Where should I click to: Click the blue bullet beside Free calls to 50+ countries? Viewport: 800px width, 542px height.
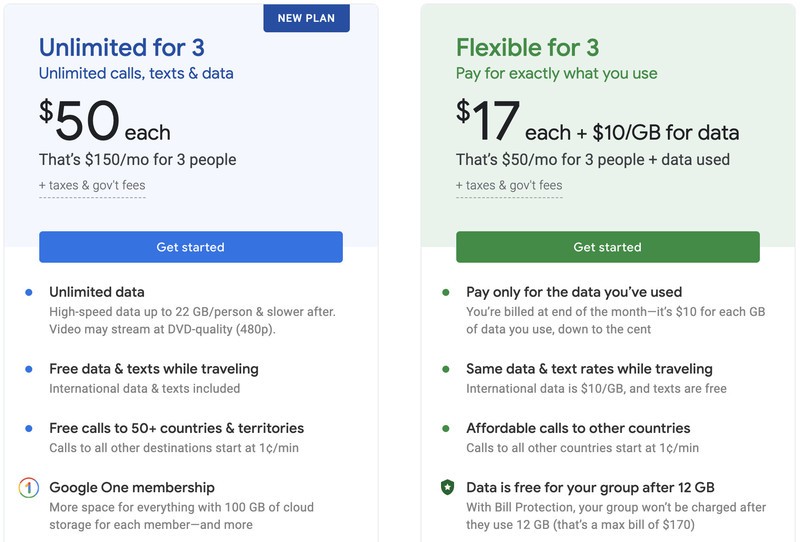point(29,429)
